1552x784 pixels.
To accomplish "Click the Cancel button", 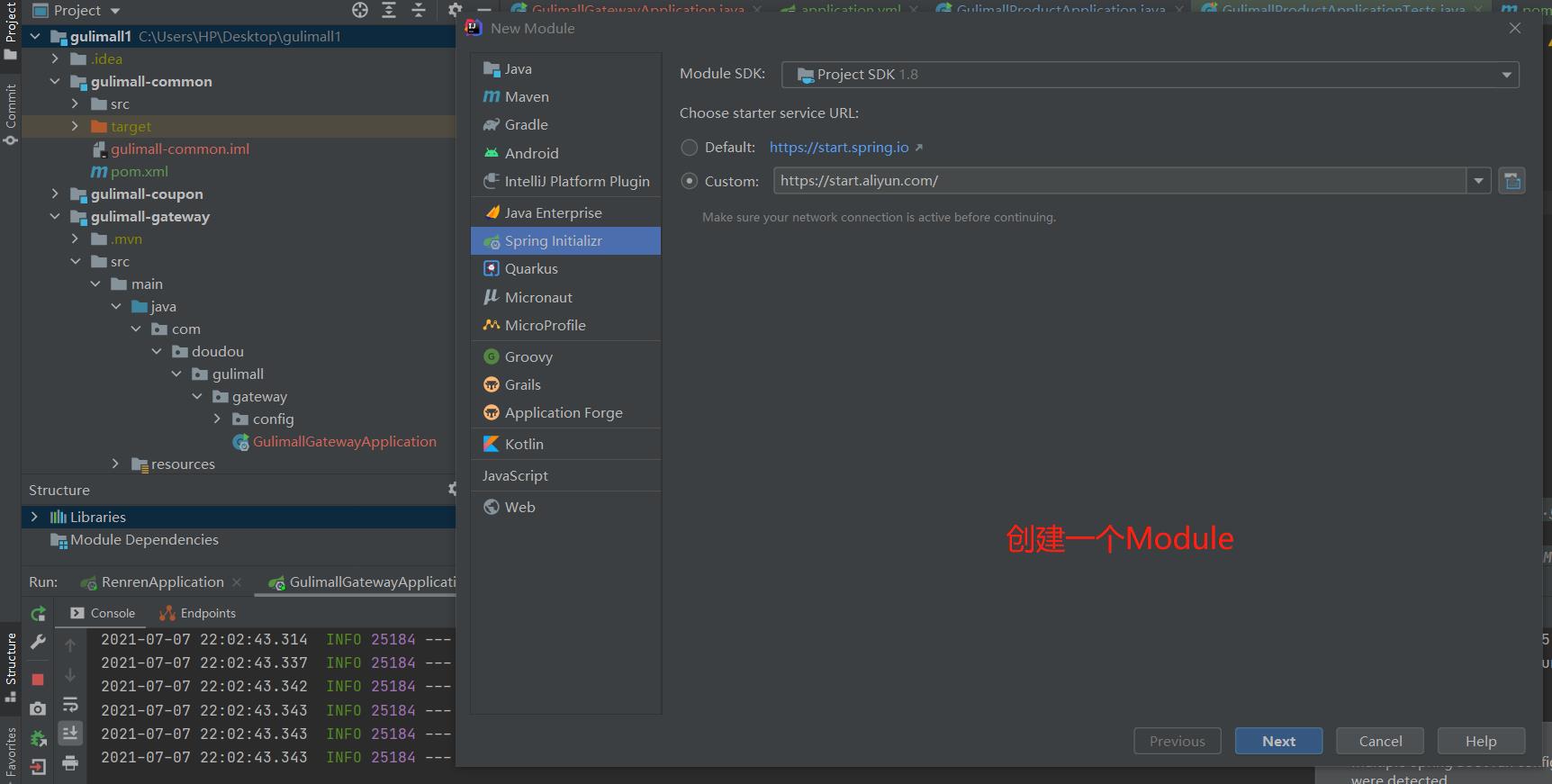I will (x=1380, y=741).
